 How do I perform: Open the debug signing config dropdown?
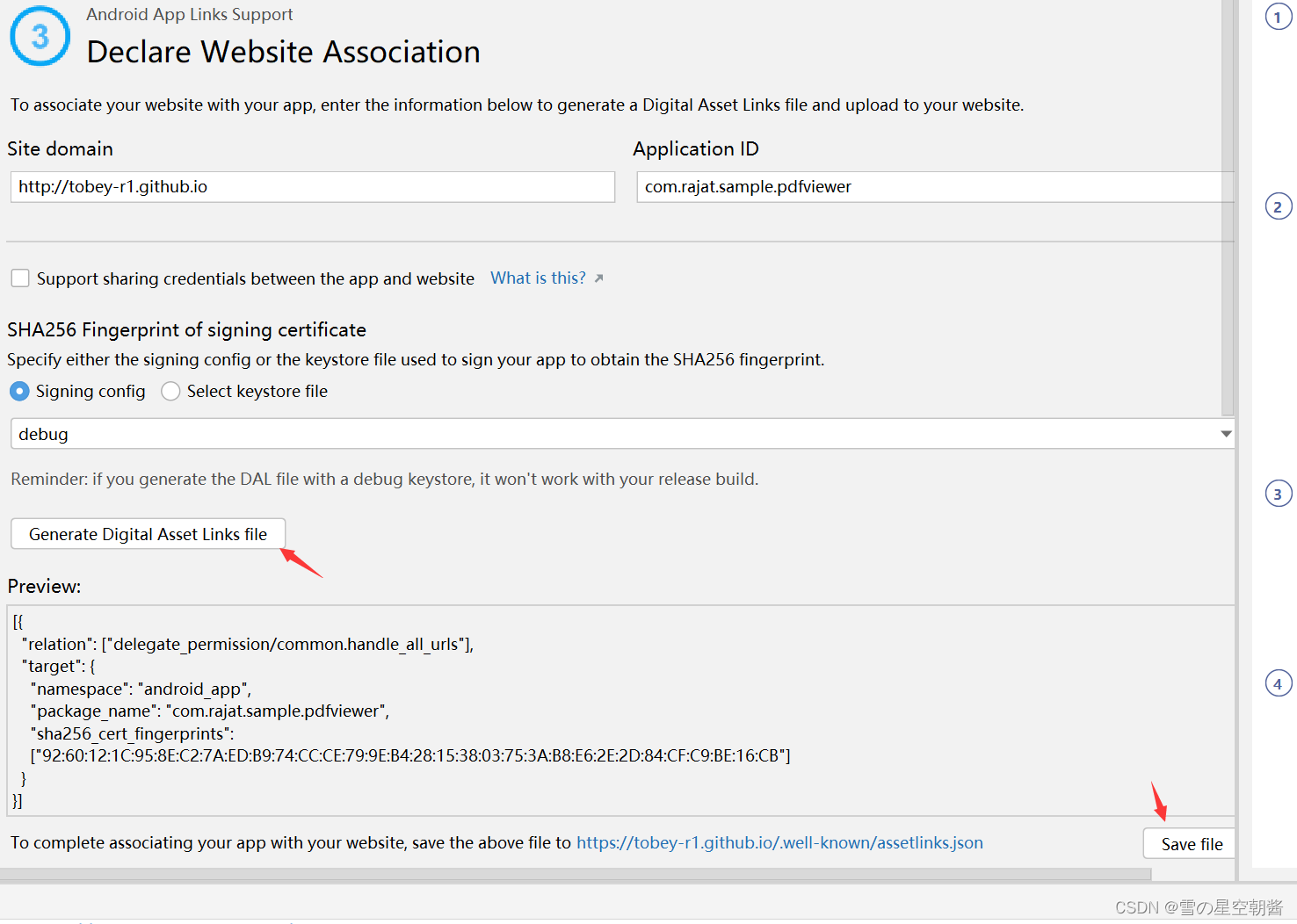(622, 434)
